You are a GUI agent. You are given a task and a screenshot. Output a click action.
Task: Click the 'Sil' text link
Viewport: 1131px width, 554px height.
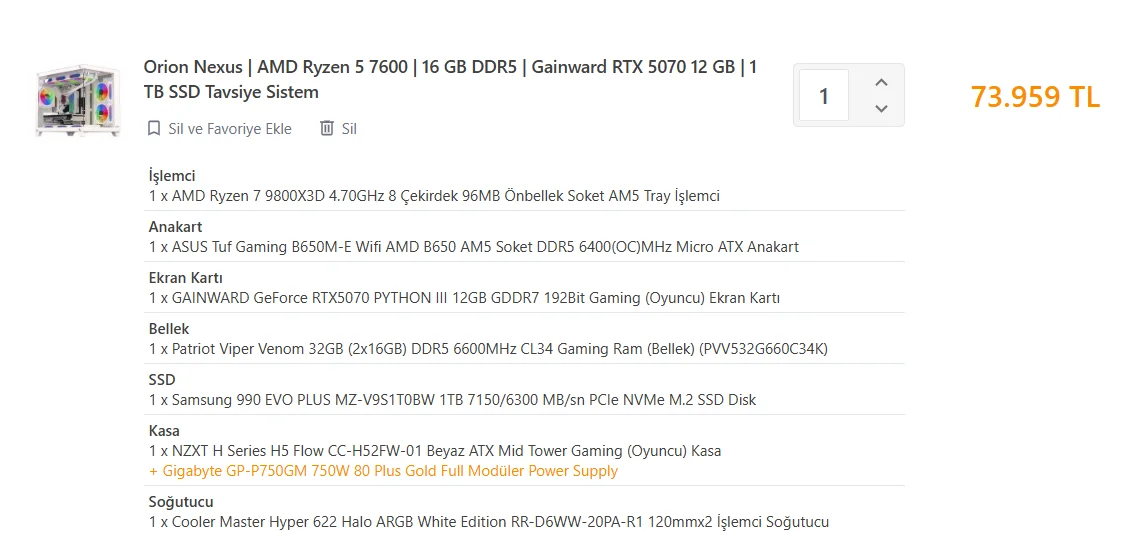[x=349, y=128]
